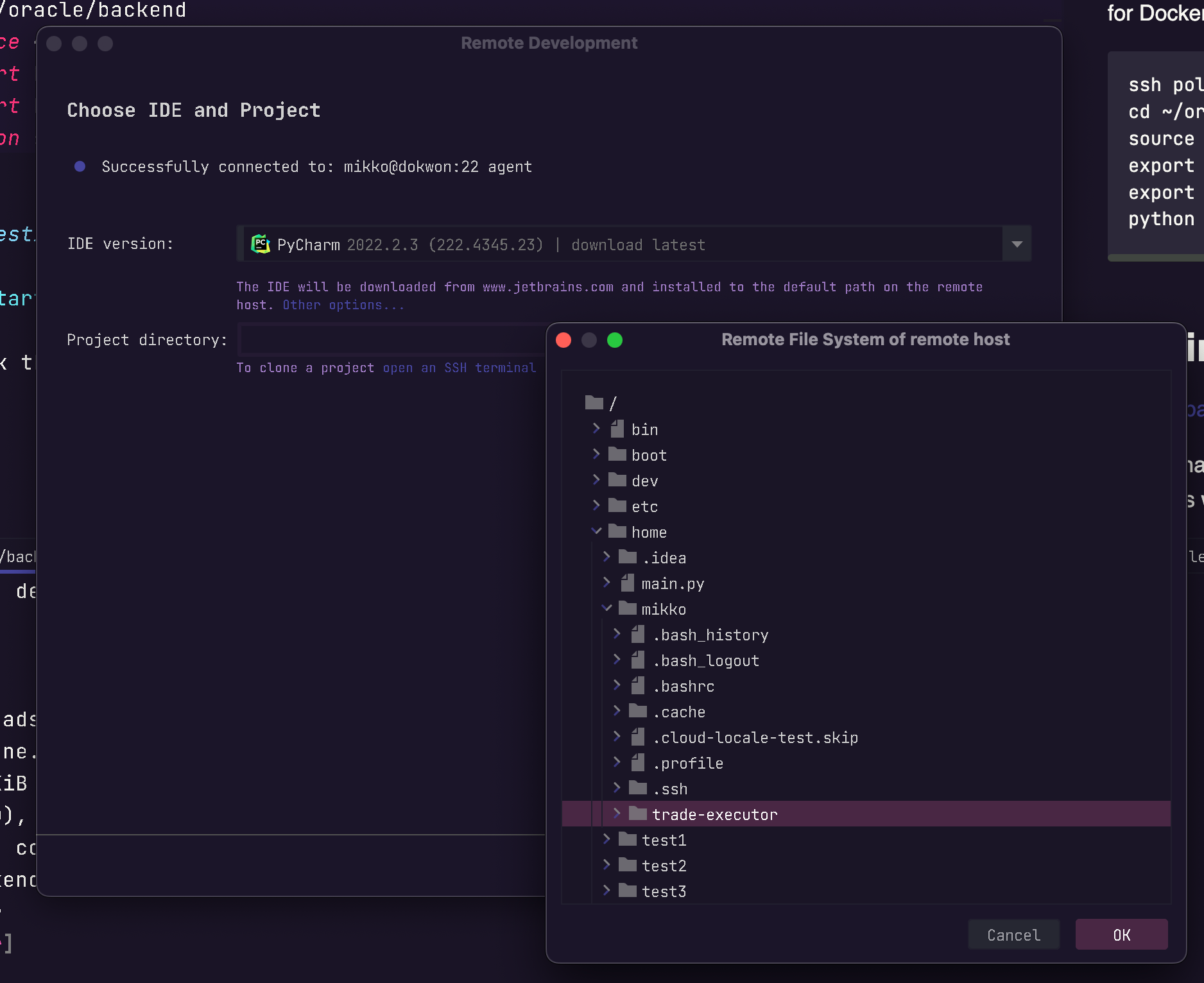Click the dev folder icon
1204x983 pixels.
tap(617, 480)
